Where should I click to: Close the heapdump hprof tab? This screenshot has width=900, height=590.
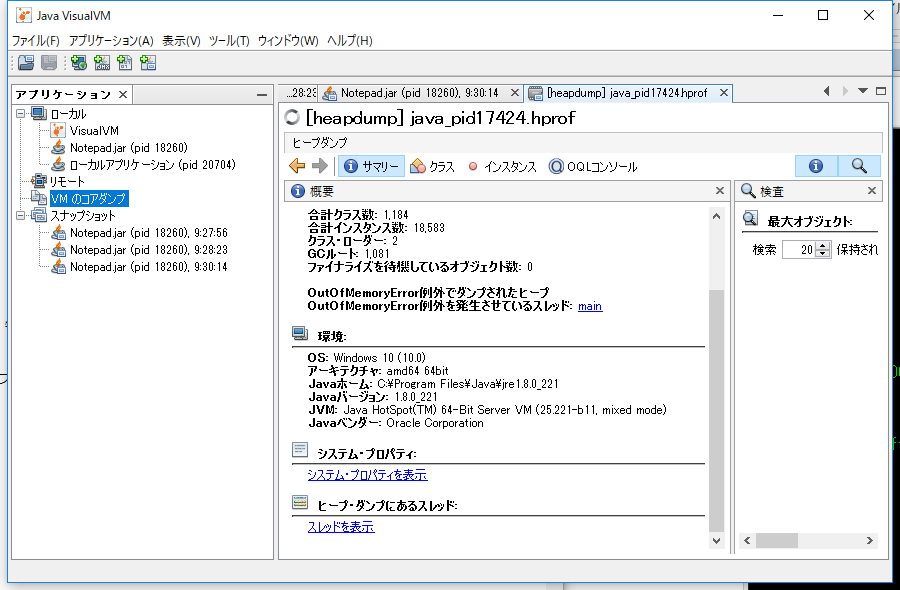tap(724, 92)
